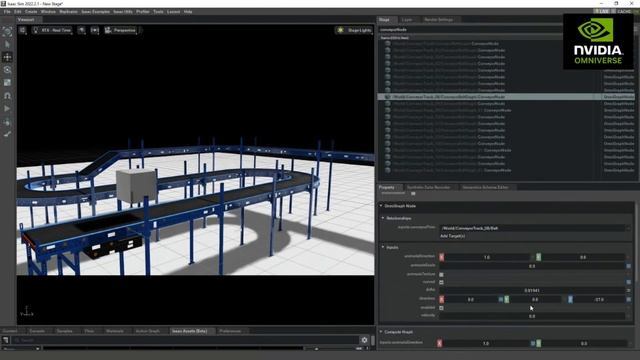Edit animateDirection Y value field
Image resolution: width=640 pixels, height=360 pixels.
[x=583, y=257]
